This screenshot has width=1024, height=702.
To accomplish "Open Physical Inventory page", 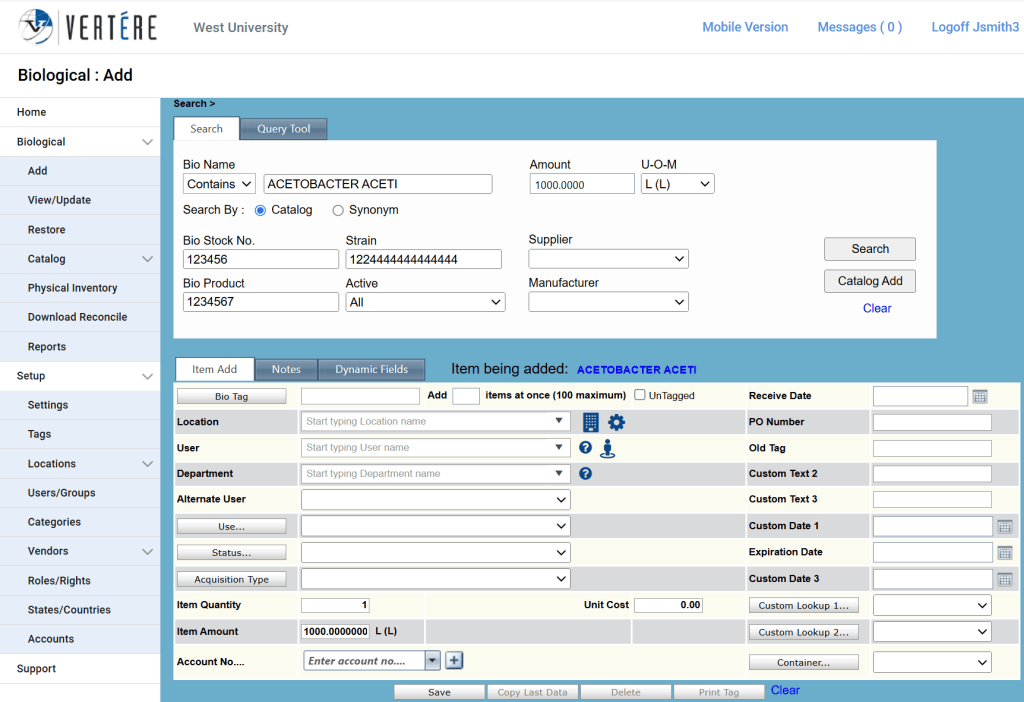I will coord(80,288).
